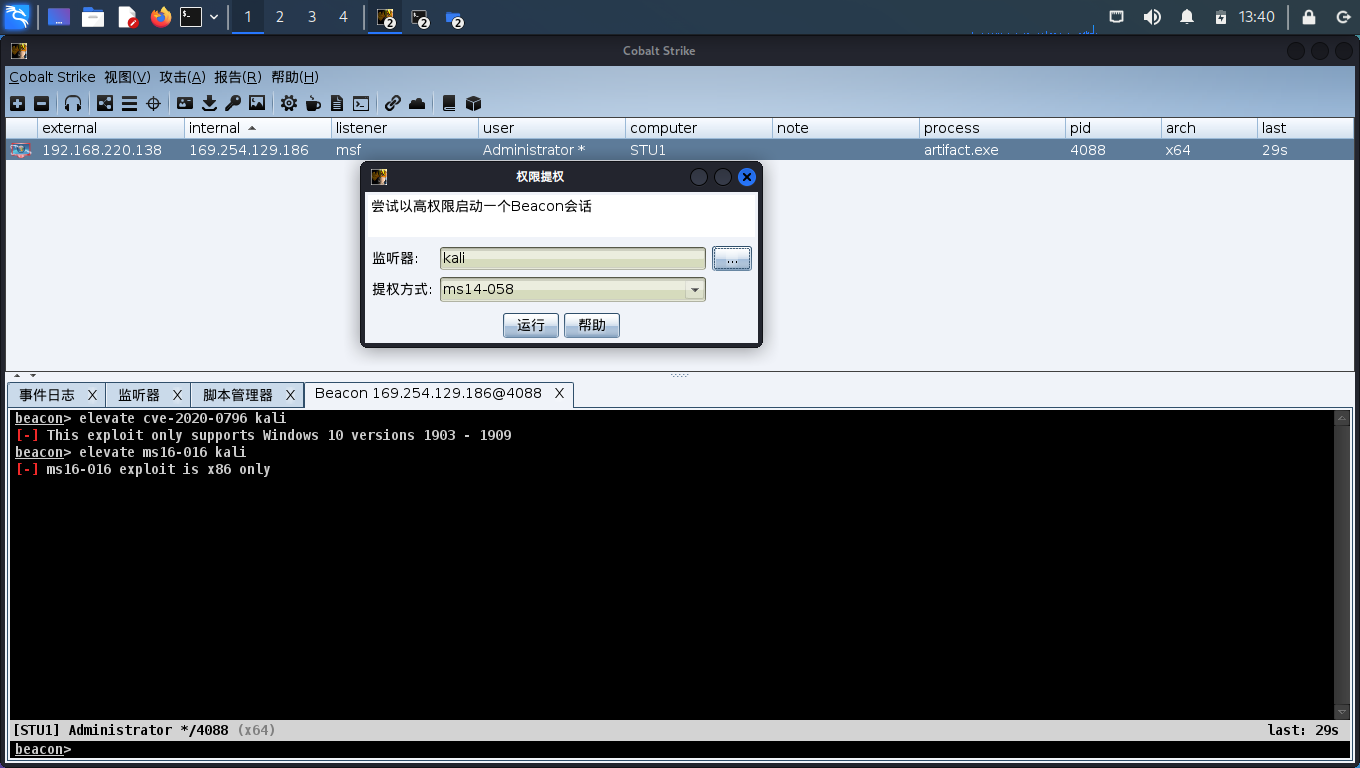Click the network connection tray icon
Viewport: 1360px width, 768px height.
(x=1117, y=17)
